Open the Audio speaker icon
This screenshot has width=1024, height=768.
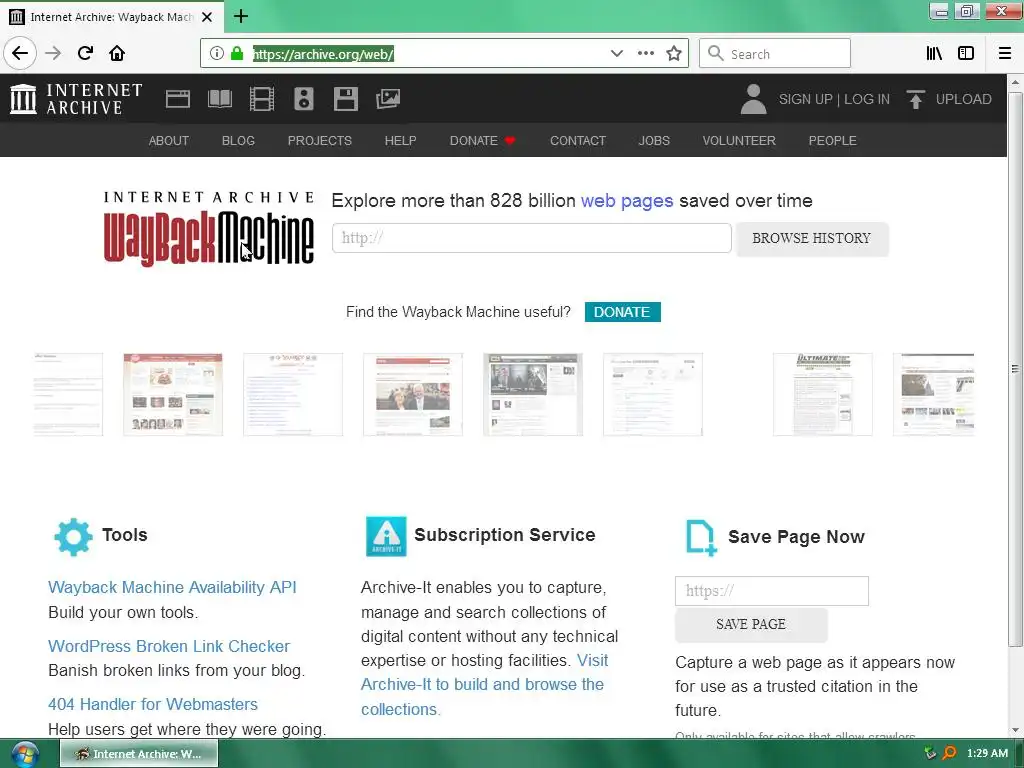point(304,99)
